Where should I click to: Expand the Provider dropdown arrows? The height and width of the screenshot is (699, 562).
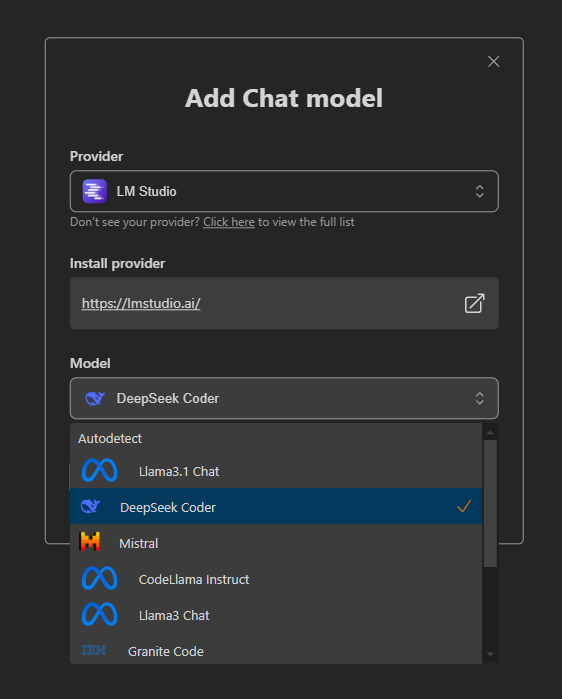coord(480,191)
